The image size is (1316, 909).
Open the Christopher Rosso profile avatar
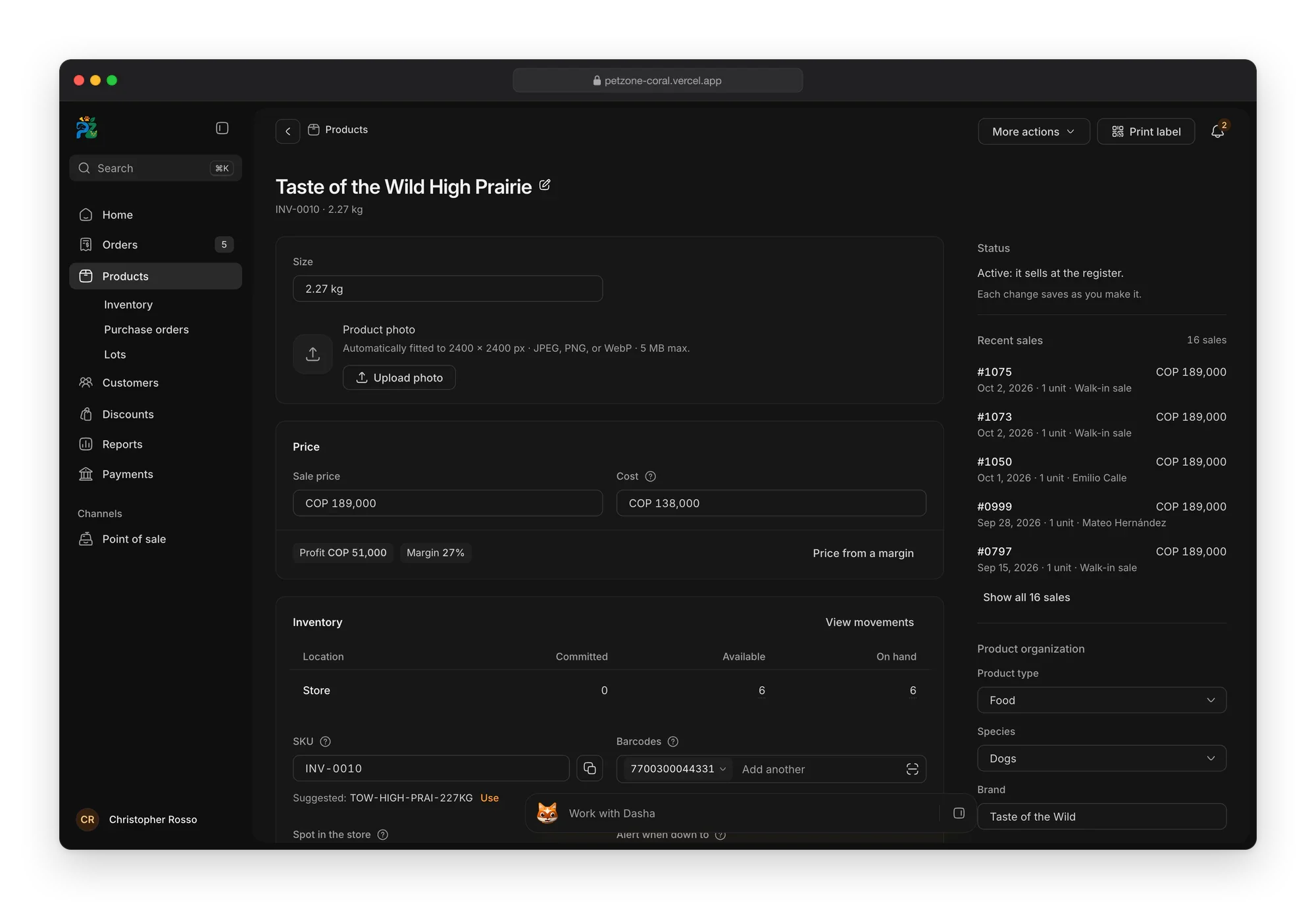pyautogui.click(x=88, y=820)
